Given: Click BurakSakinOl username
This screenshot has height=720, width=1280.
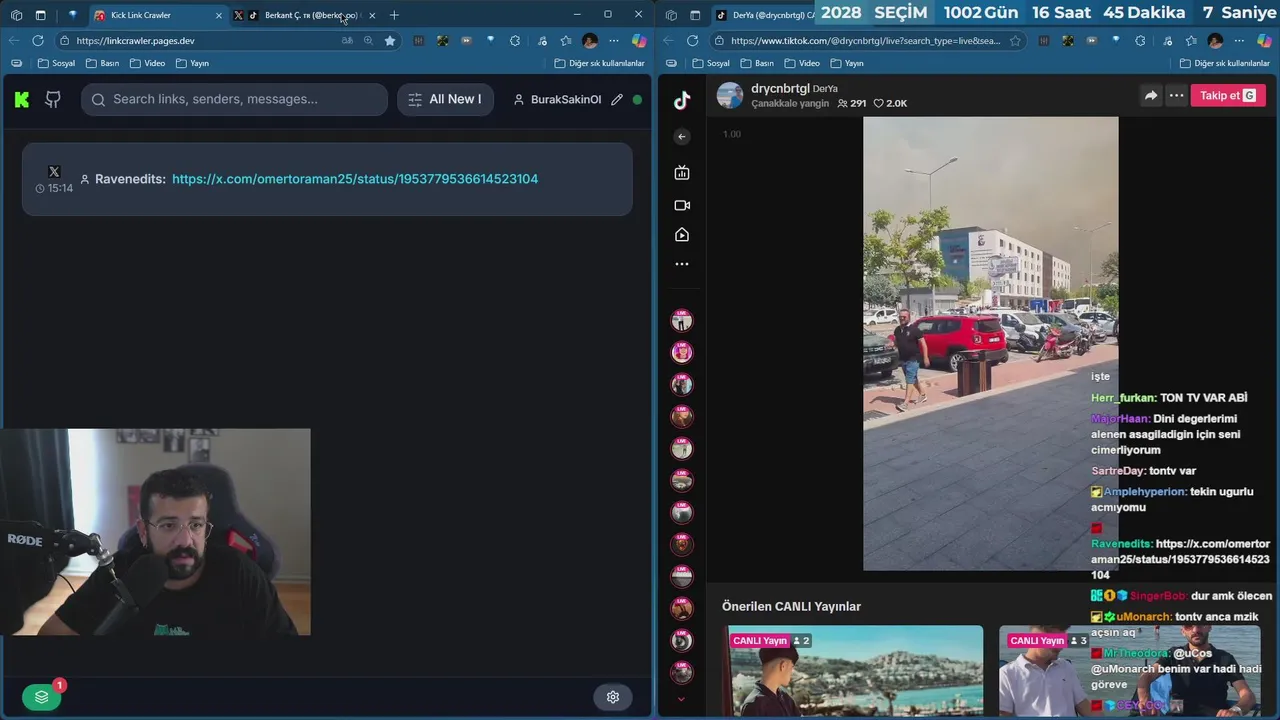Looking at the screenshot, I should (x=566, y=100).
